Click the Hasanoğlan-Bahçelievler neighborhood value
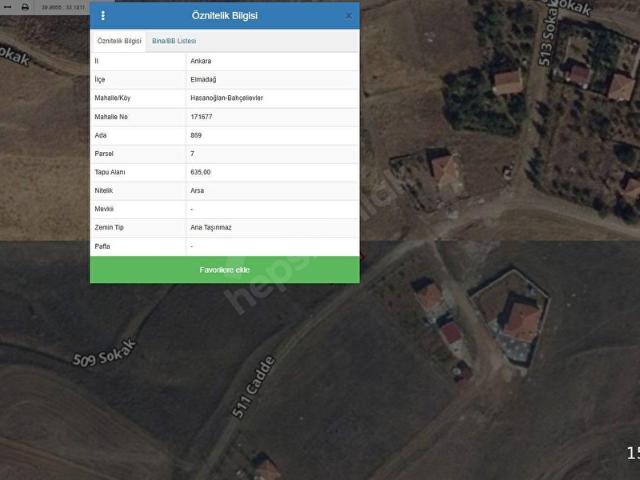 [x=226, y=98]
